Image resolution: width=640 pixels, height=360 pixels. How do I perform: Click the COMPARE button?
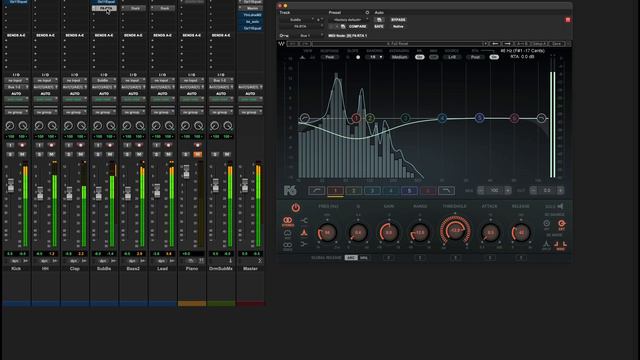[x=357, y=27]
